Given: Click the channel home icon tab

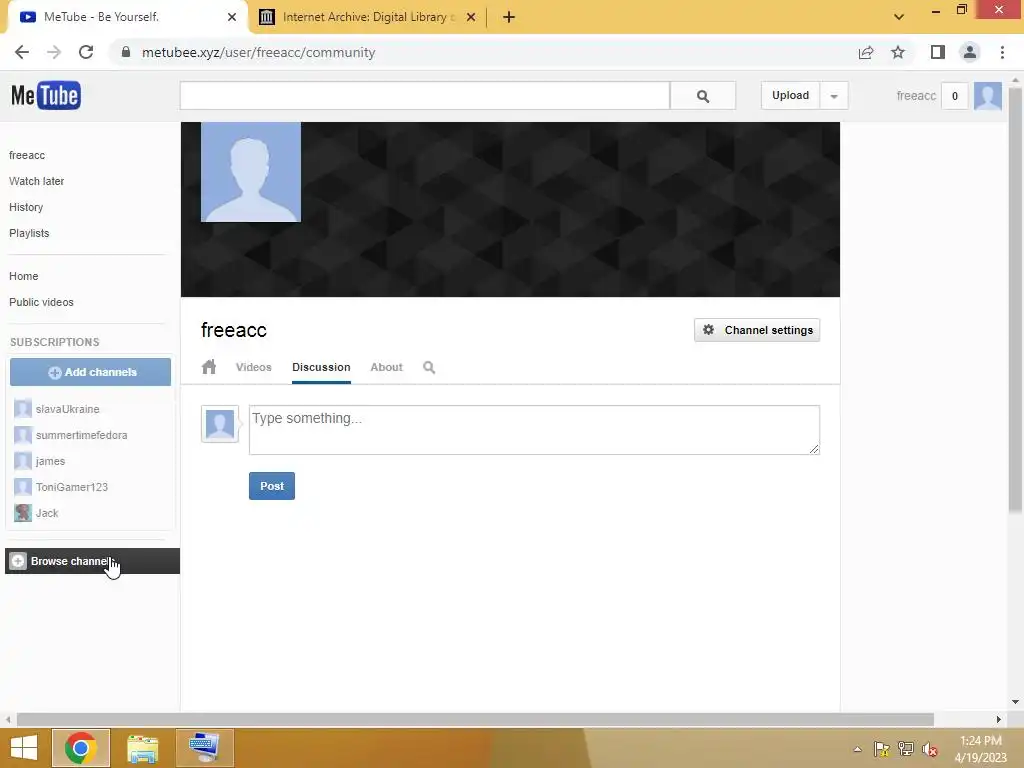Looking at the screenshot, I should [209, 367].
